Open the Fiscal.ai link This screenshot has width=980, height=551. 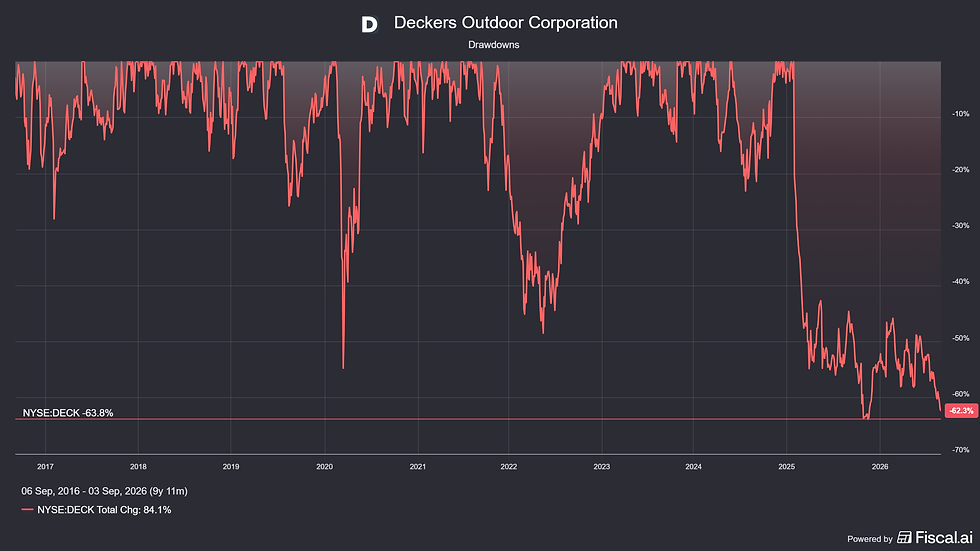[935, 537]
